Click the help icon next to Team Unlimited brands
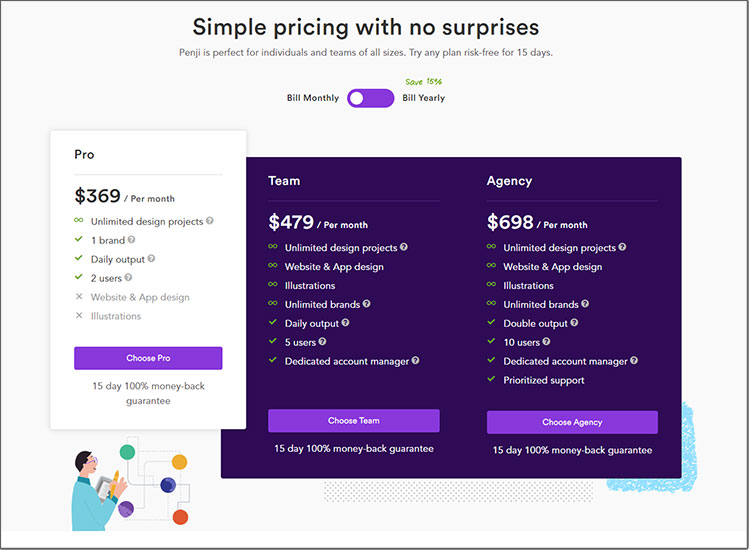 [x=366, y=304]
